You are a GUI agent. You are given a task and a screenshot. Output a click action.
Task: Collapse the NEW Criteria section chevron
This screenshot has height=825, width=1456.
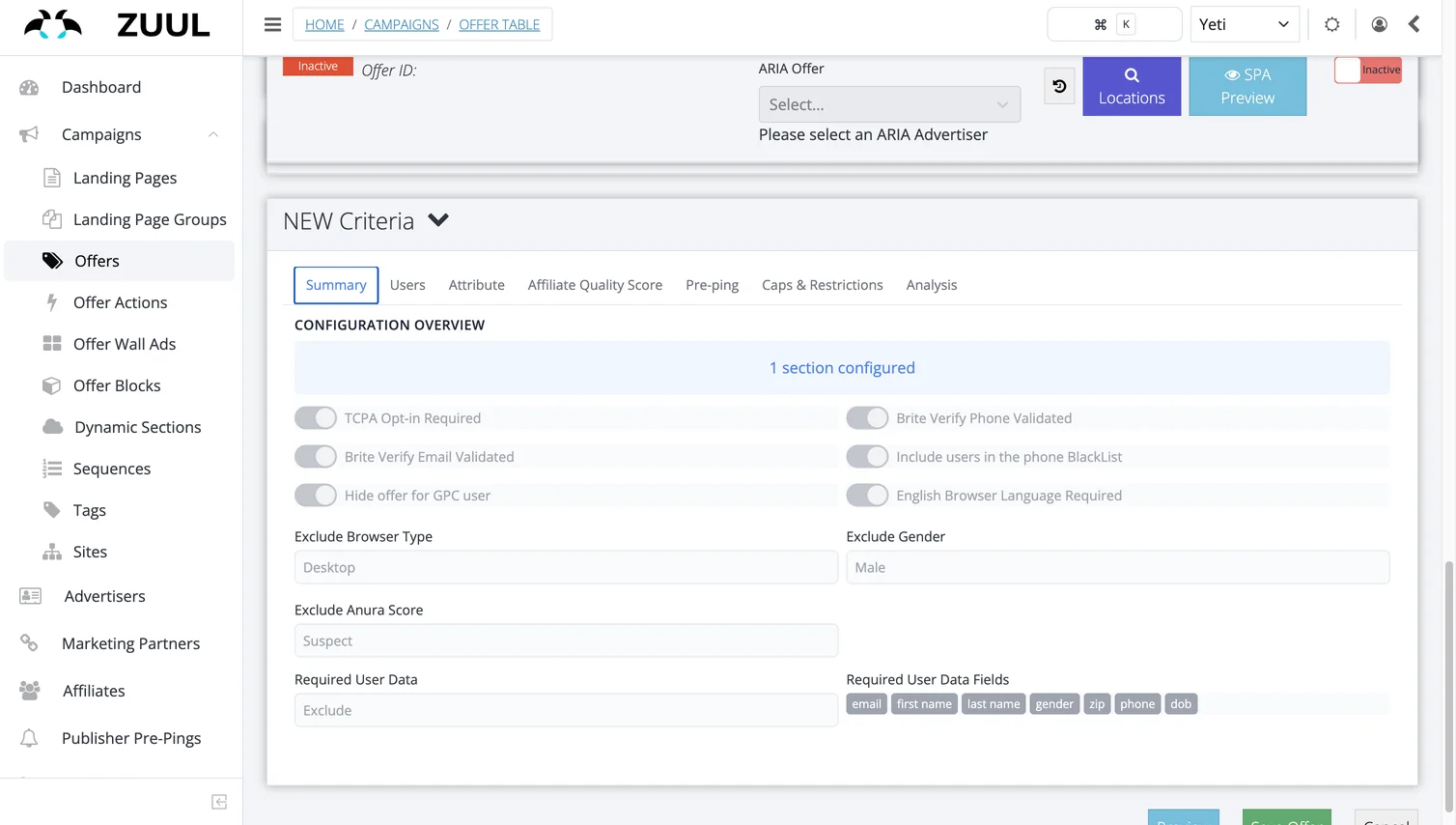coord(438,220)
